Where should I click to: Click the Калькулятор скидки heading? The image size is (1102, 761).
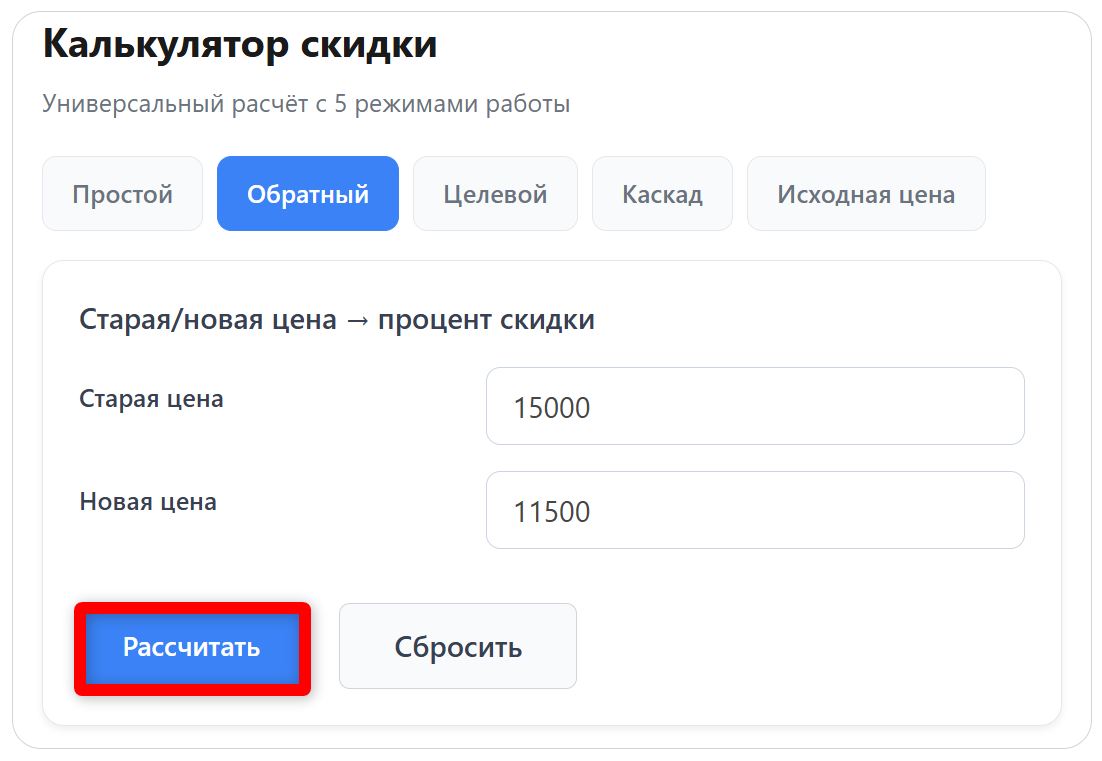click(238, 43)
